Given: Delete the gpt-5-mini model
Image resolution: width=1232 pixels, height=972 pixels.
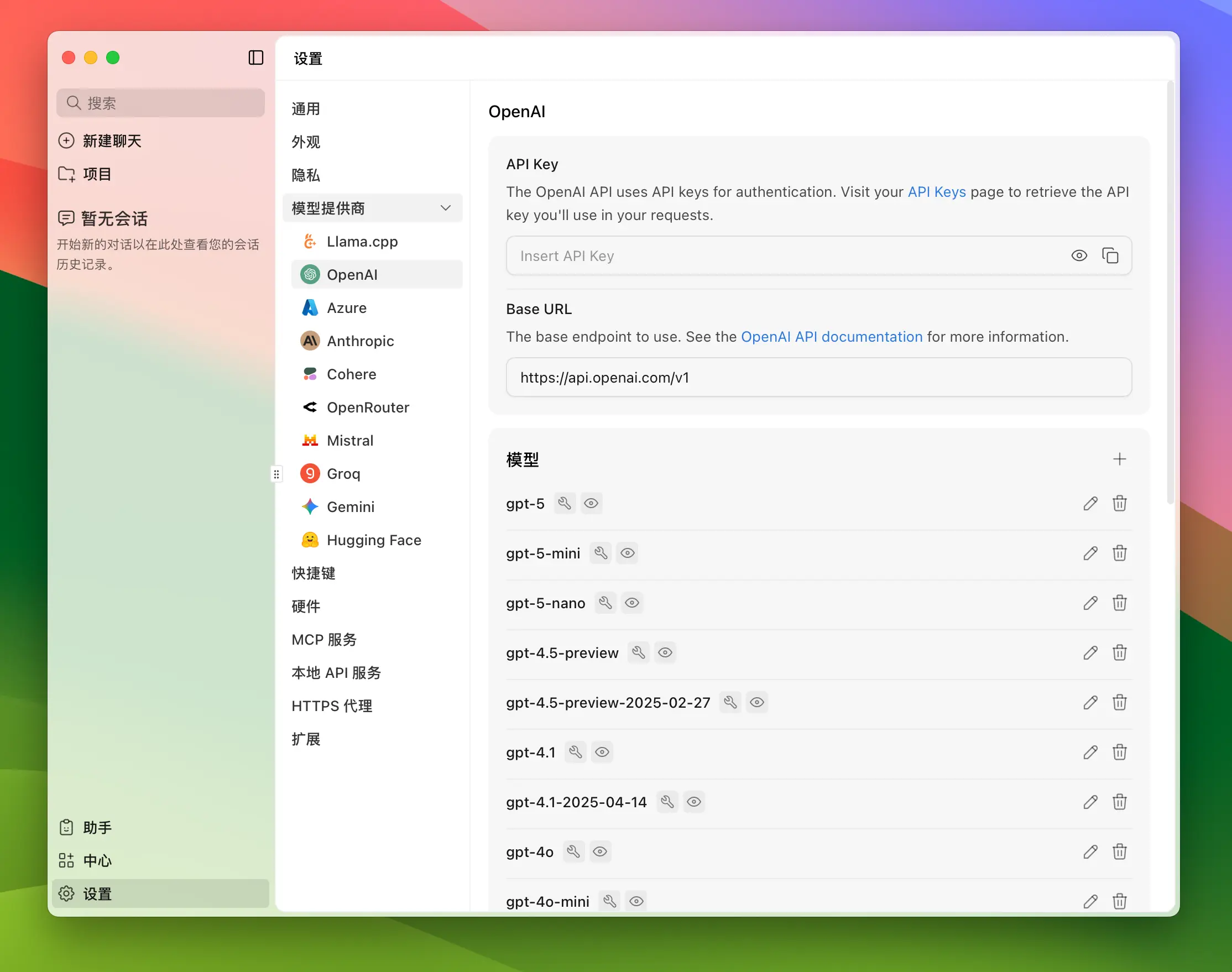Looking at the screenshot, I should [x=1119, y=552].
